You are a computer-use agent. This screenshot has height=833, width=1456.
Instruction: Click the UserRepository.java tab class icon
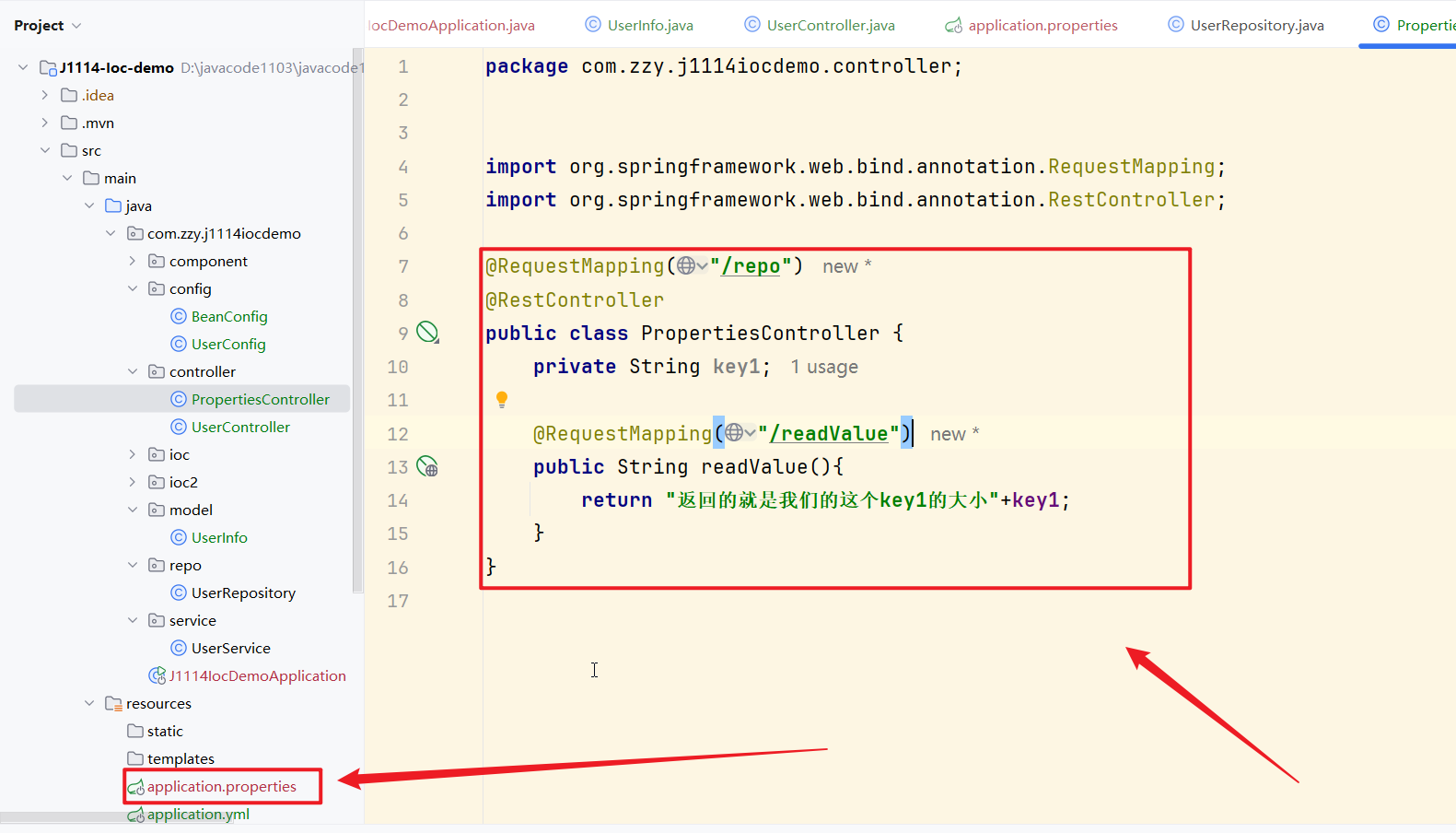pos(1176,25)
